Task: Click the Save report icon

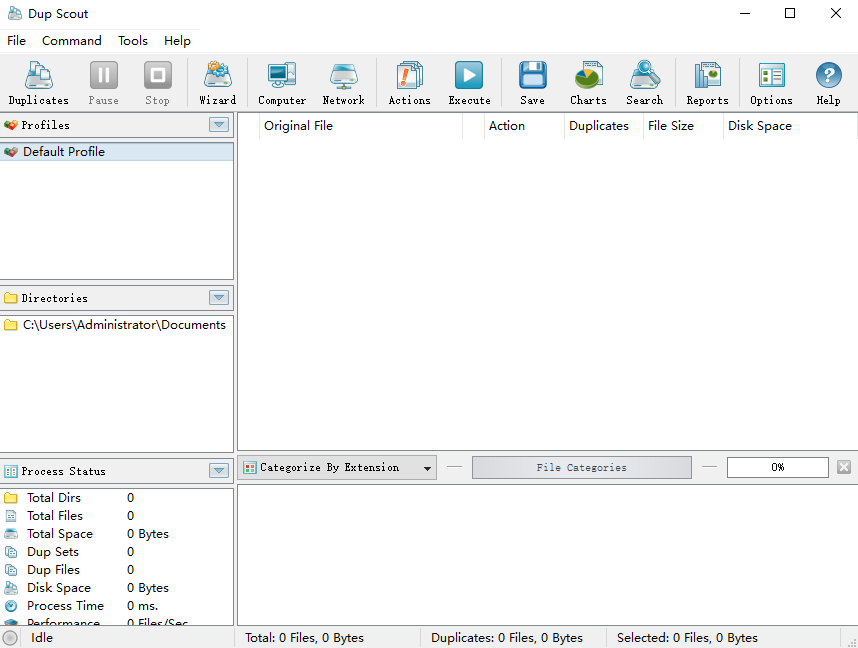Action: pyautogui.click(x=532, y=83)
